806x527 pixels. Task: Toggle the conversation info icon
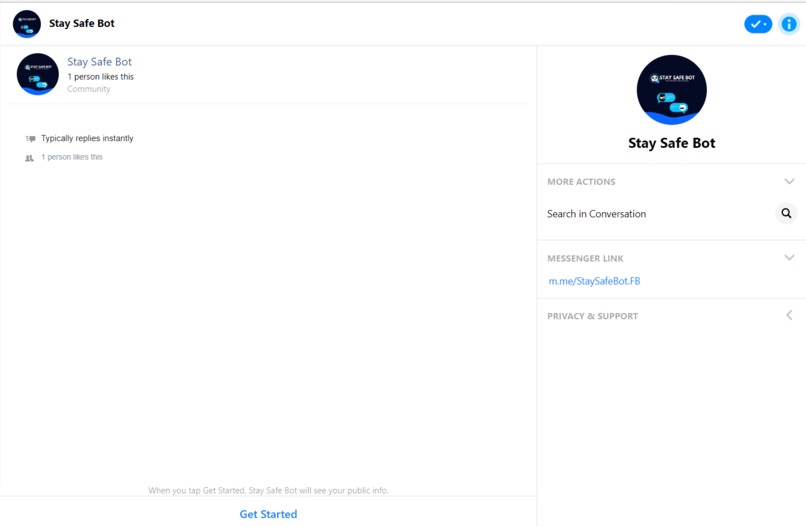(789, 24)
